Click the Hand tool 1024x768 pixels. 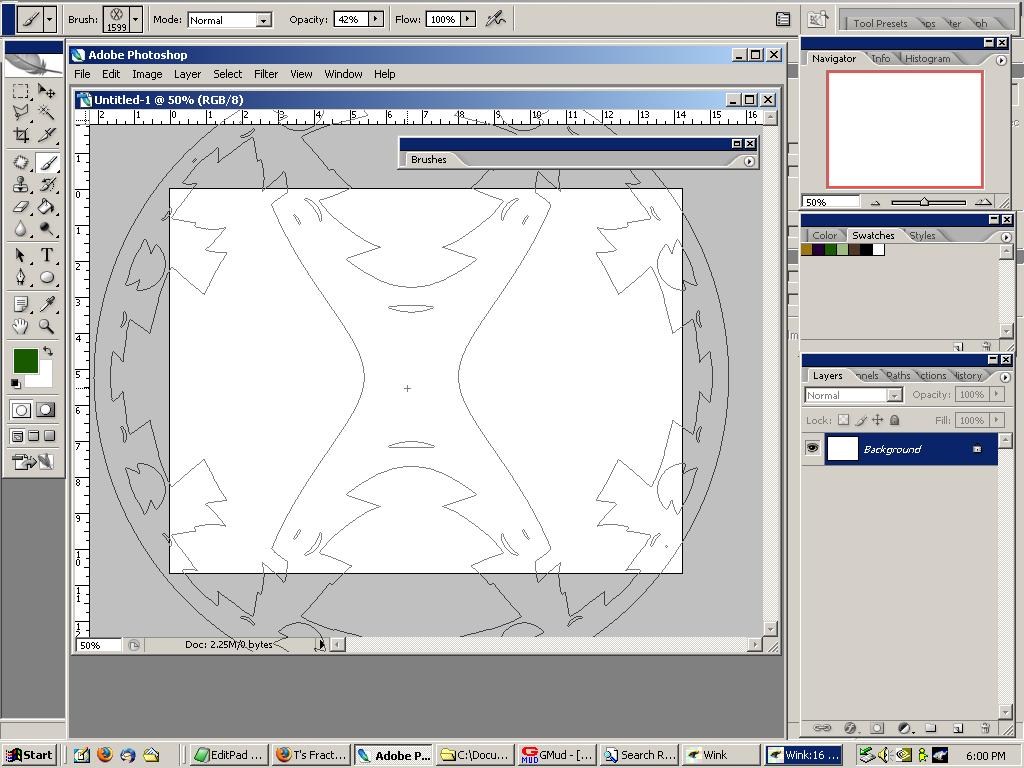[x=20, y=326]
